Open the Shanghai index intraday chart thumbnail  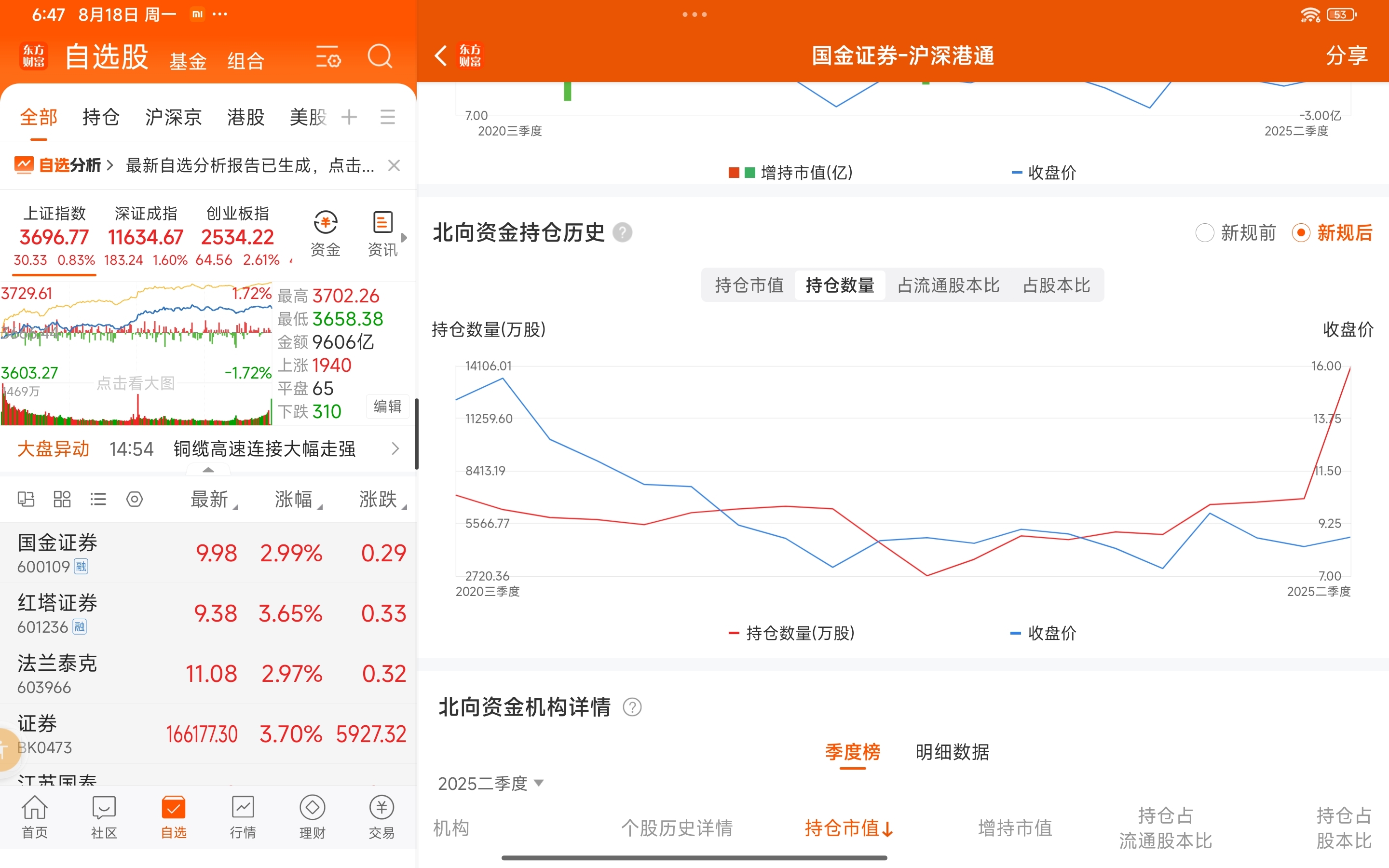click(x=136, y=353)
